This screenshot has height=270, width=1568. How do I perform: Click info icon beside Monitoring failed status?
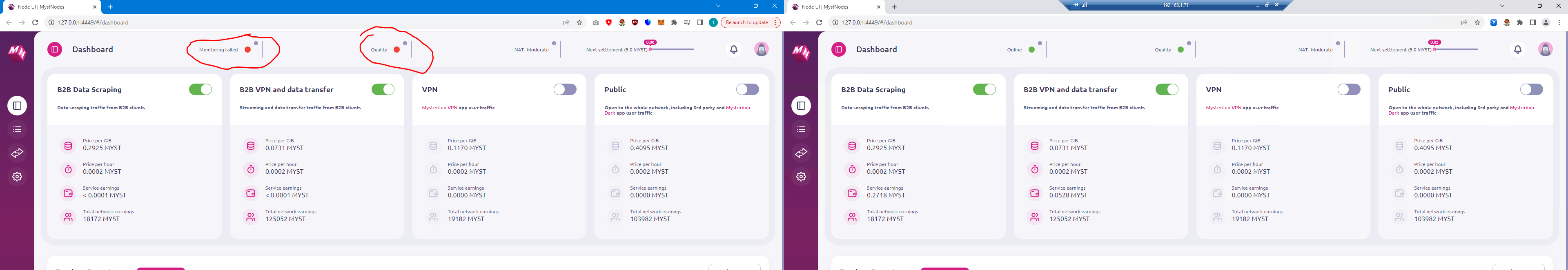(x=256, y=43)
